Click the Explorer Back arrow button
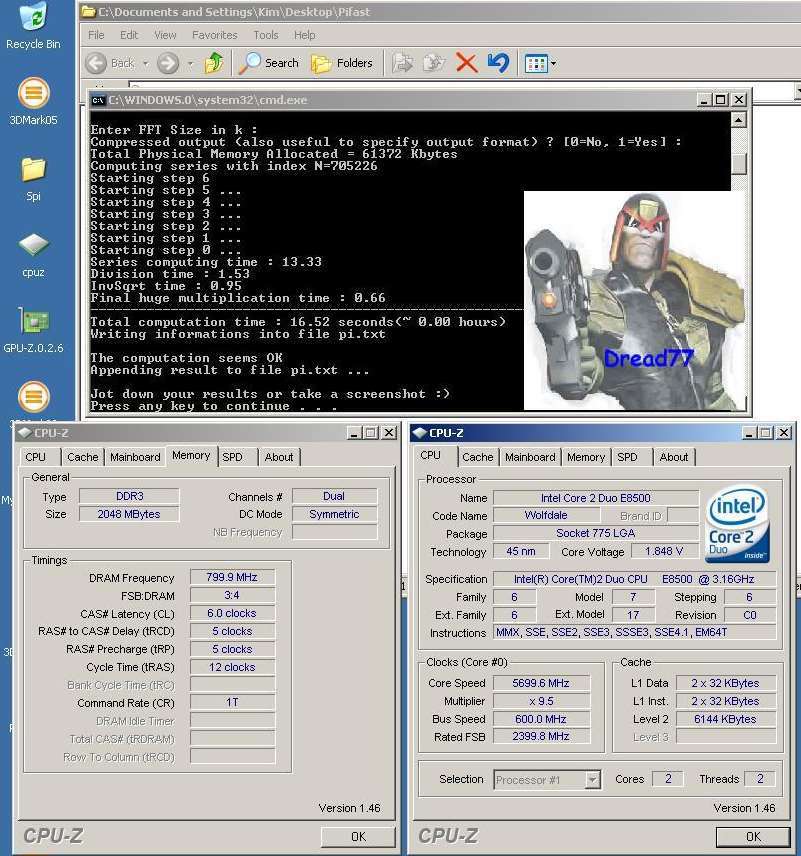Screen dimensions: 801x856 point(96,63)
